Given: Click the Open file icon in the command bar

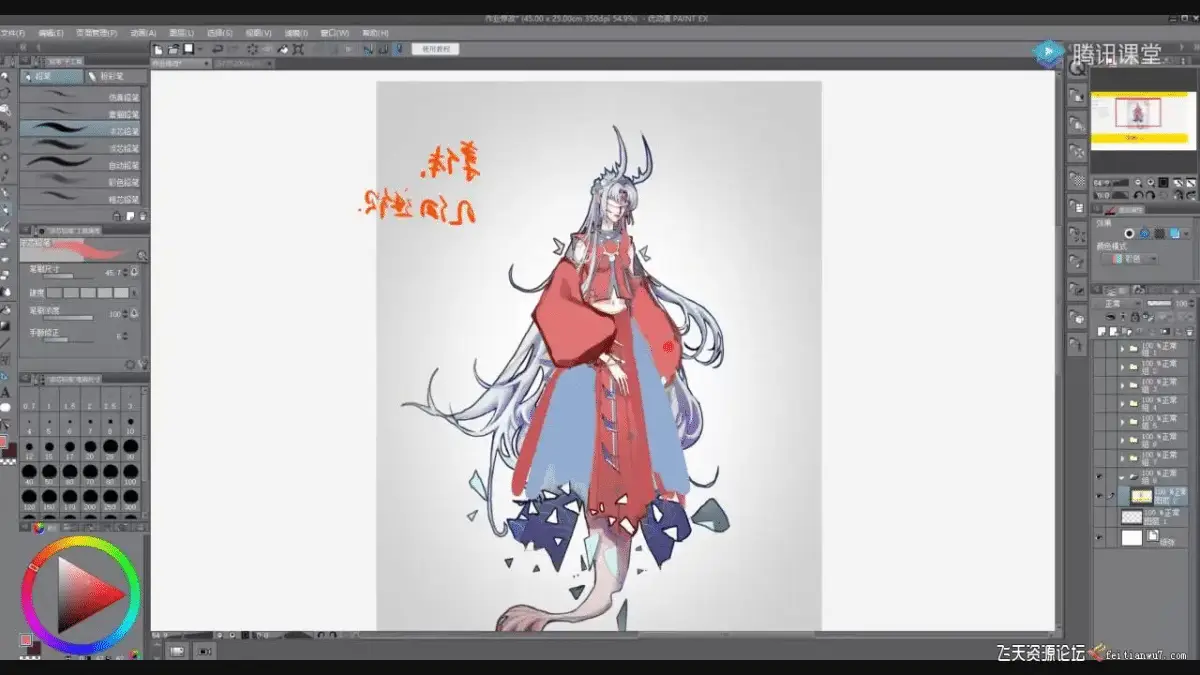Looking at the screenshot, I should tap(173, 48).
